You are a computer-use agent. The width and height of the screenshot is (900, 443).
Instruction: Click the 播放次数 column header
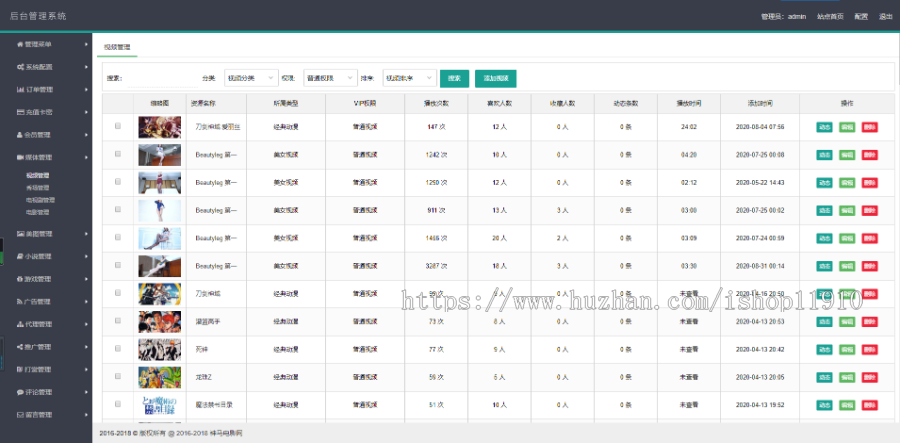pyautogui.click(x=436, y=104)
